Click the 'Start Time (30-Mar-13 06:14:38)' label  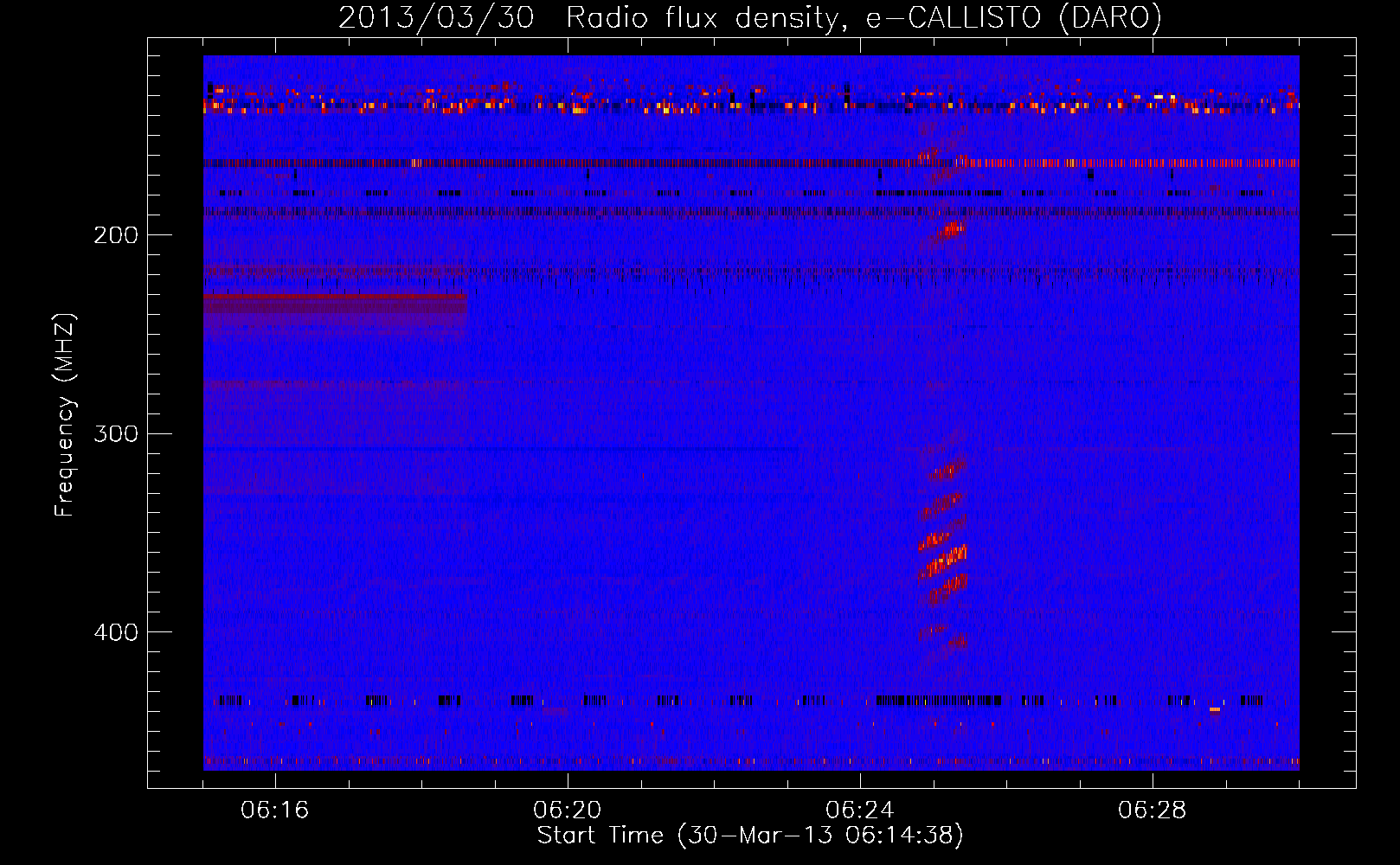coord(750,836)
